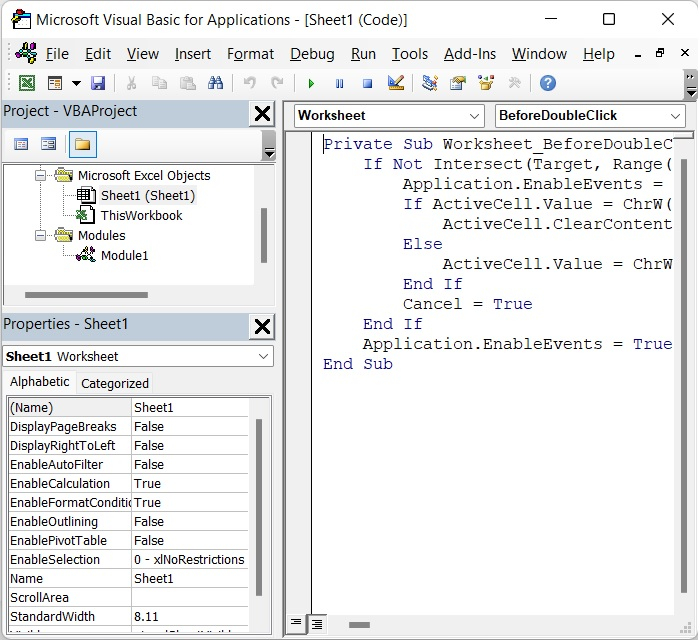Collapse the Microsoft Excel Objects folder

click(x=41, y=176)
